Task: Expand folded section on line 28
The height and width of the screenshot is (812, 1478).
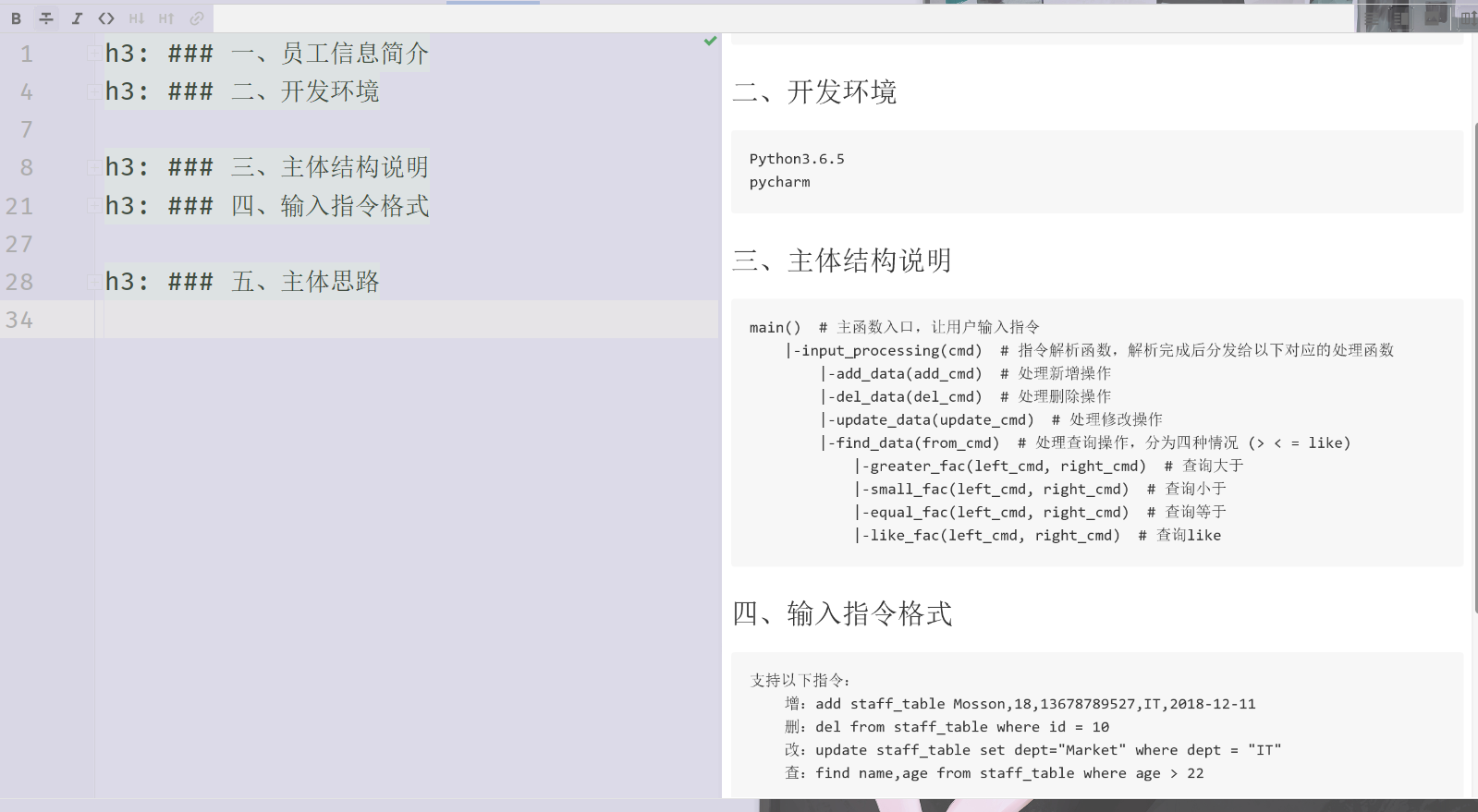Action: (93, 281)
